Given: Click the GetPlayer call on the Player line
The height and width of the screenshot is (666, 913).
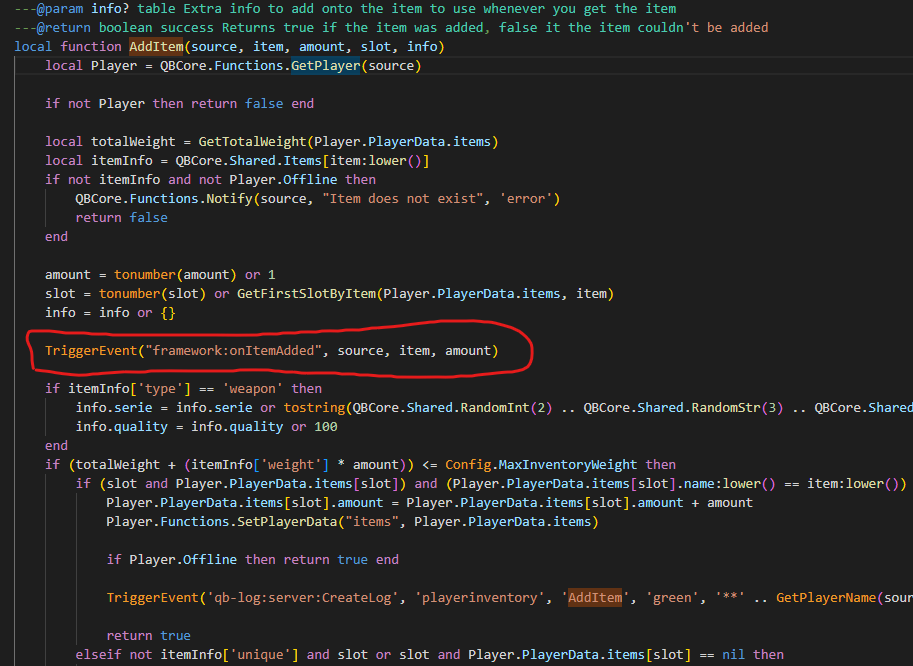Looking at the screenshot, I should pos(324,66).
